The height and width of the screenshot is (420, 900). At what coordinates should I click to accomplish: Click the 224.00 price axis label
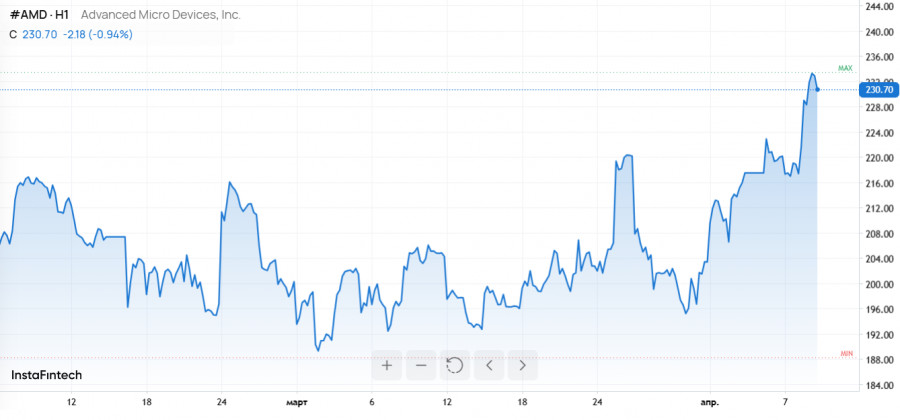coord(879,133)
